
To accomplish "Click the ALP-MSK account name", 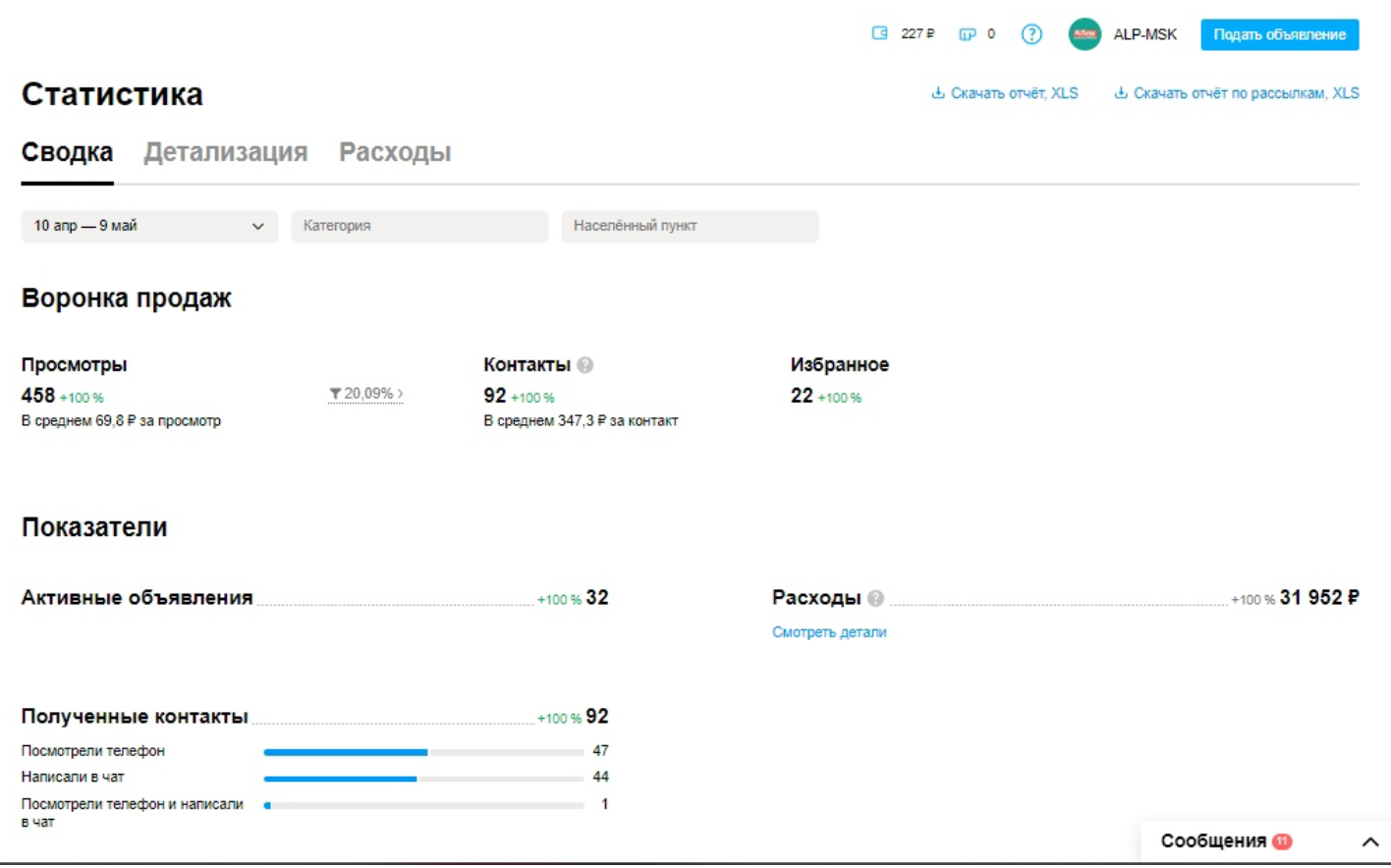I will [1144, 34].
